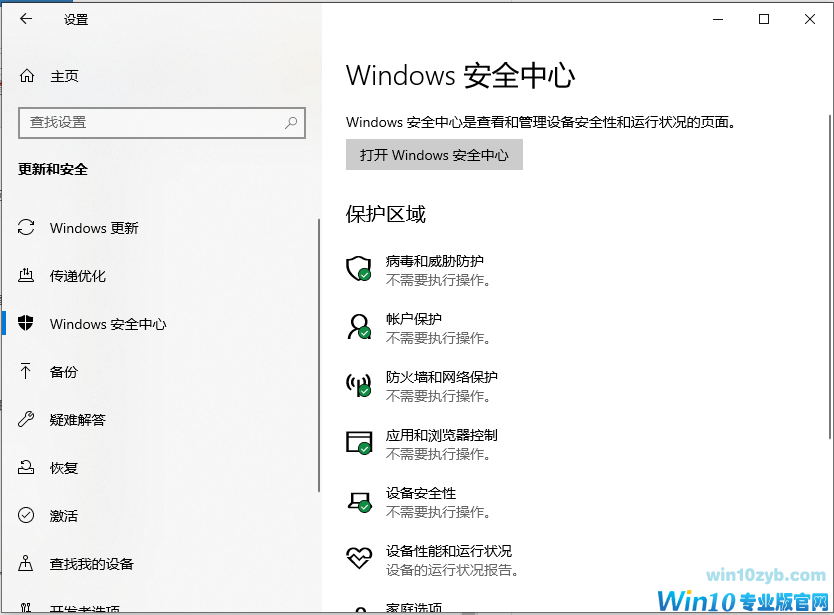The image size is (834, 615).
Task: Select 传递优化 in sidebar
Action: [78, 276]
